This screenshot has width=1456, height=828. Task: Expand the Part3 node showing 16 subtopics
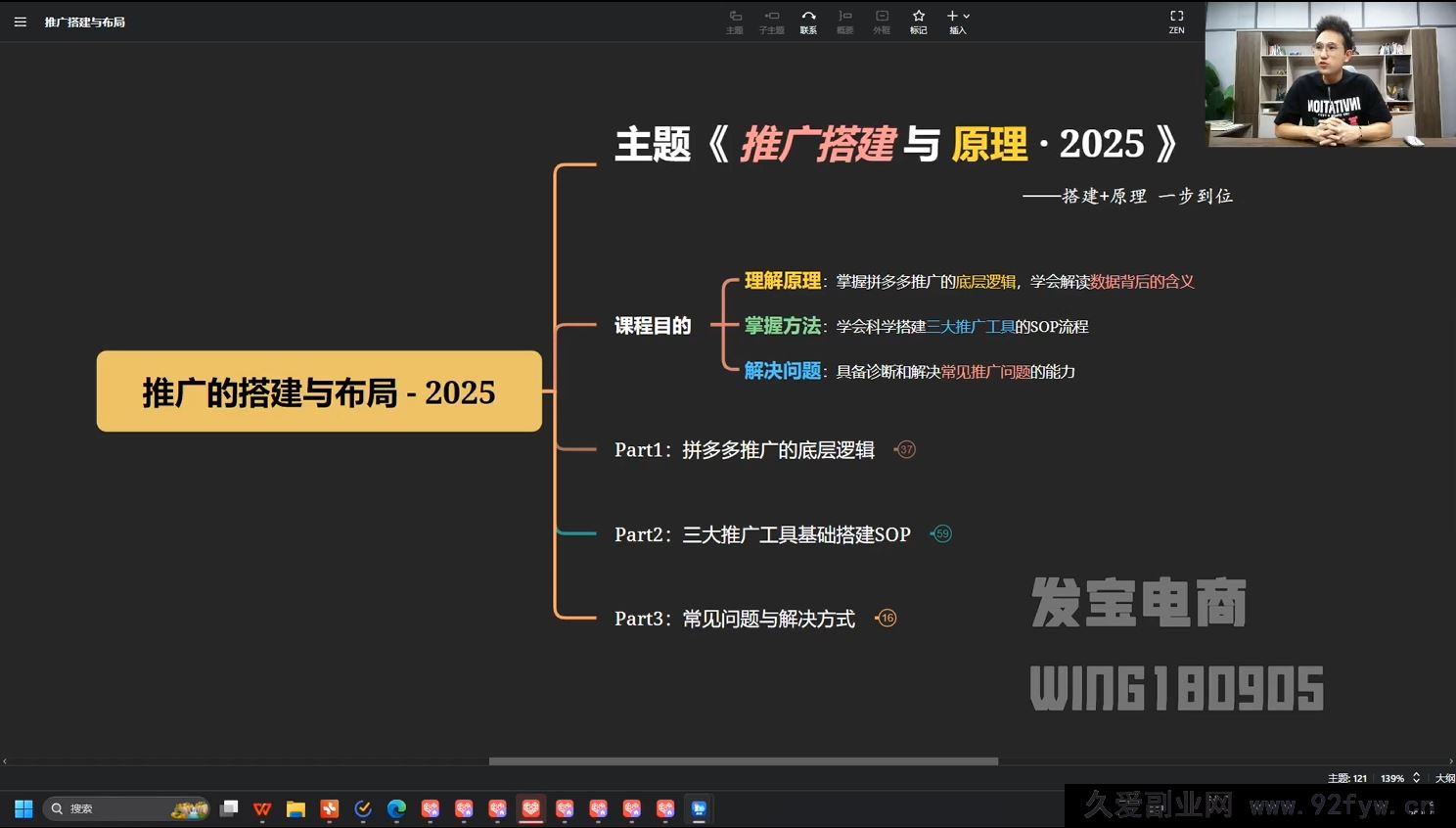tap(887, 618)
